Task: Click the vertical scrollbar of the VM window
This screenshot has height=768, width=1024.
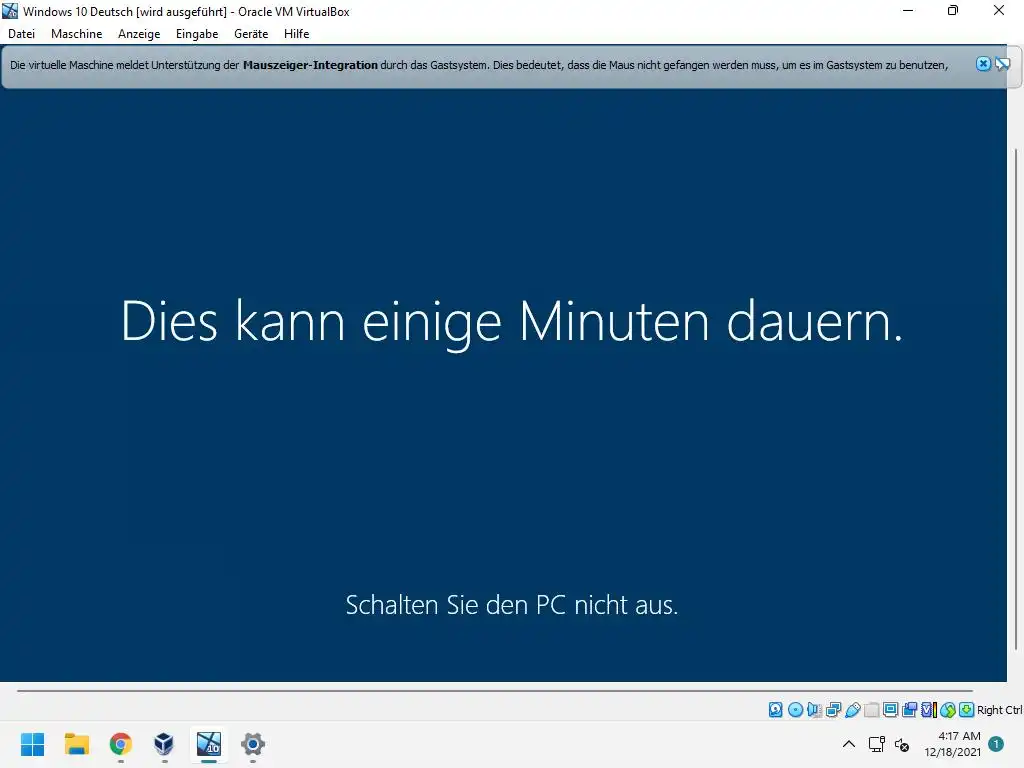Action: click(x=1016, y=398)
